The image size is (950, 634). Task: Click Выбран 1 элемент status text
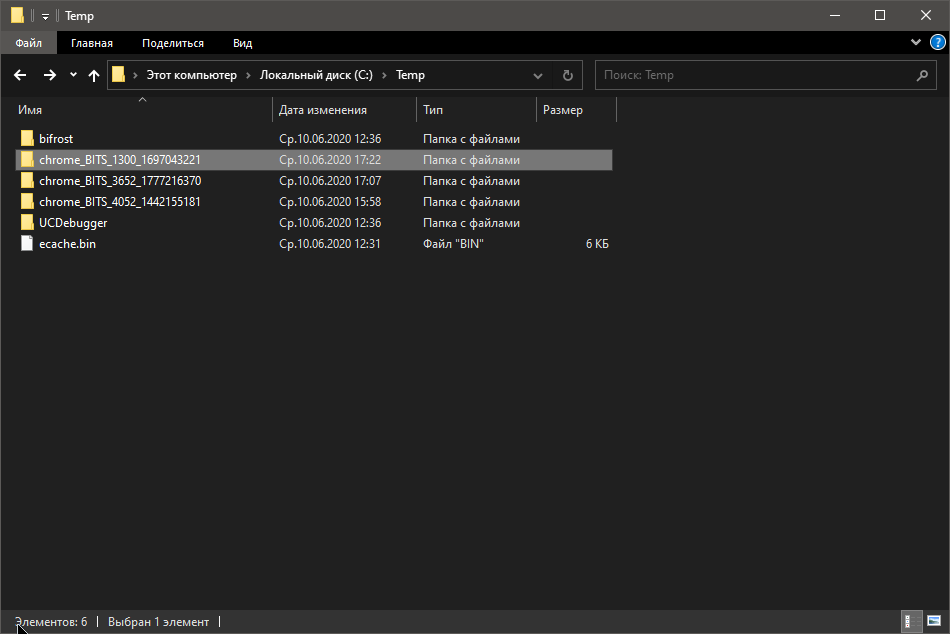[158, 622]
